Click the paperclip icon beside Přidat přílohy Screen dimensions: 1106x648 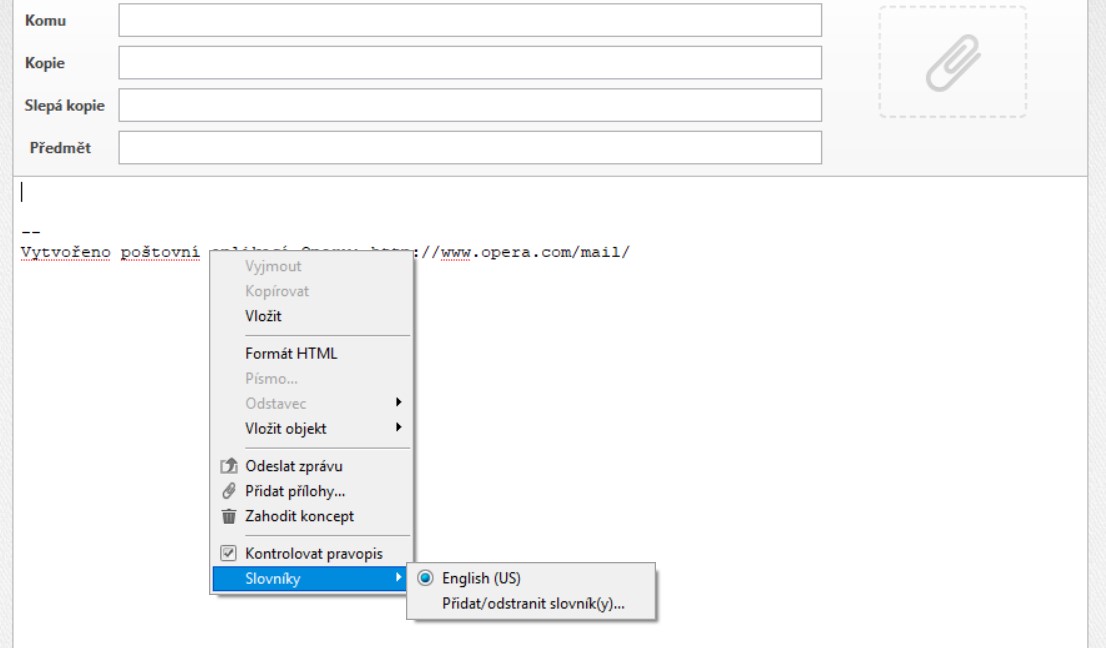(228, 491)
